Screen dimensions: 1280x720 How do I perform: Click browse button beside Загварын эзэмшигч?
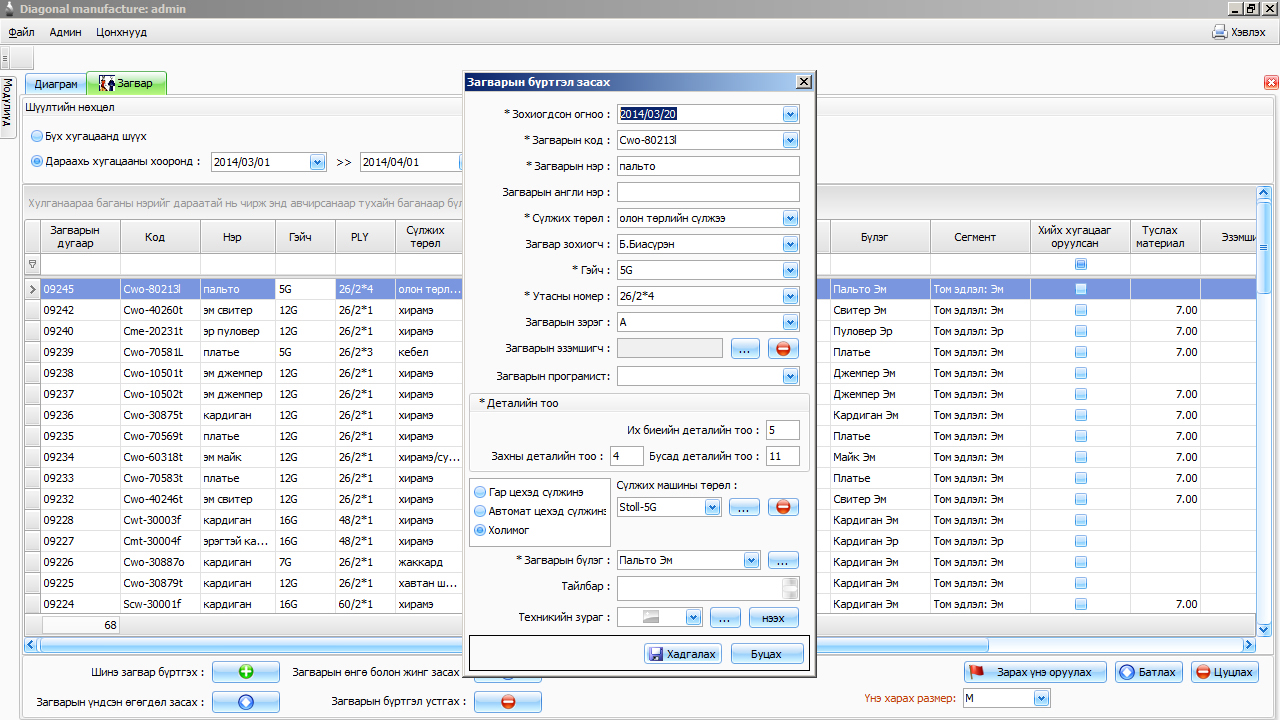tap(745, 349)
